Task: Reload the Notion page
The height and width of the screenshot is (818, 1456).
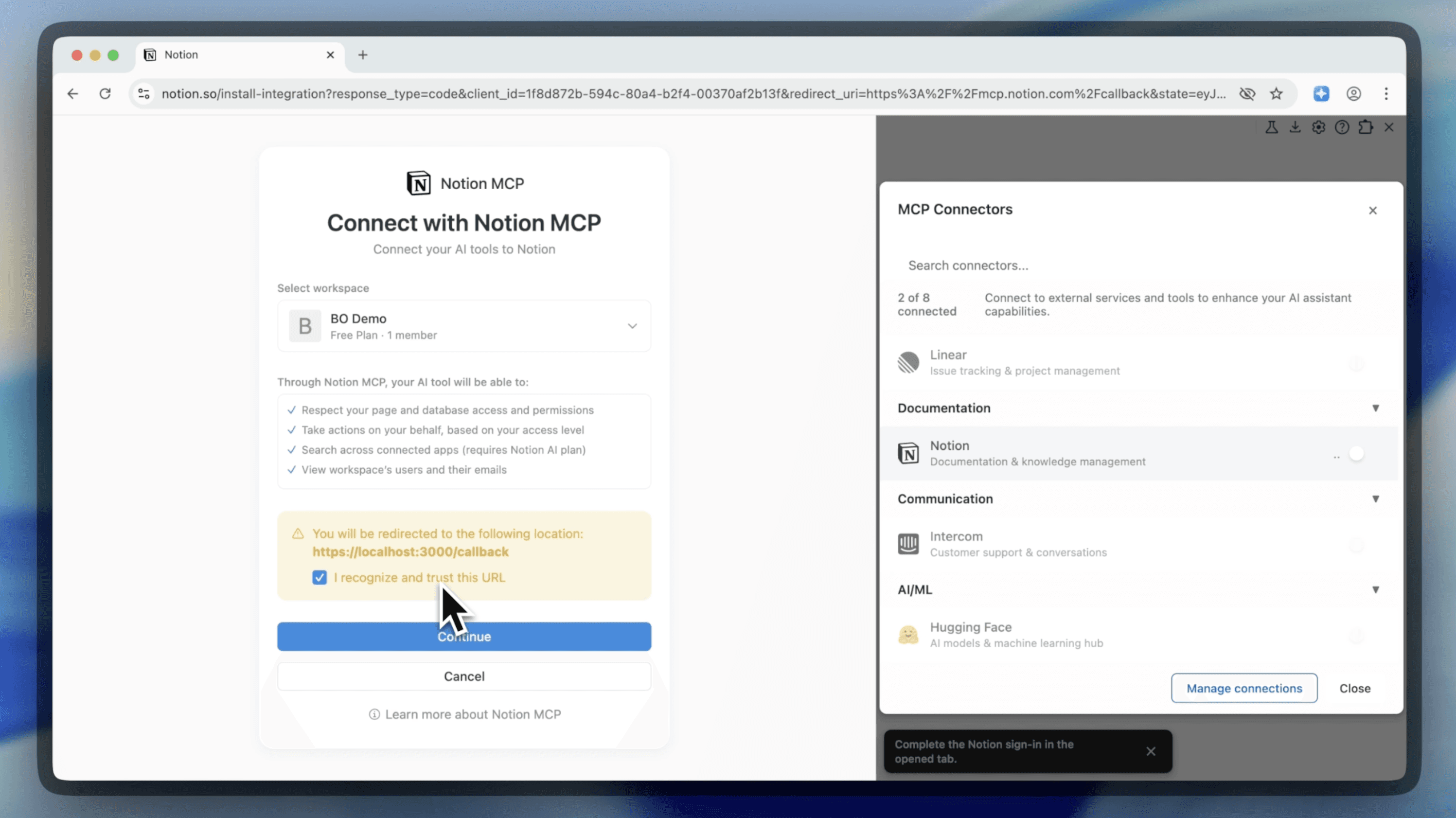Action: pos(105,94)
